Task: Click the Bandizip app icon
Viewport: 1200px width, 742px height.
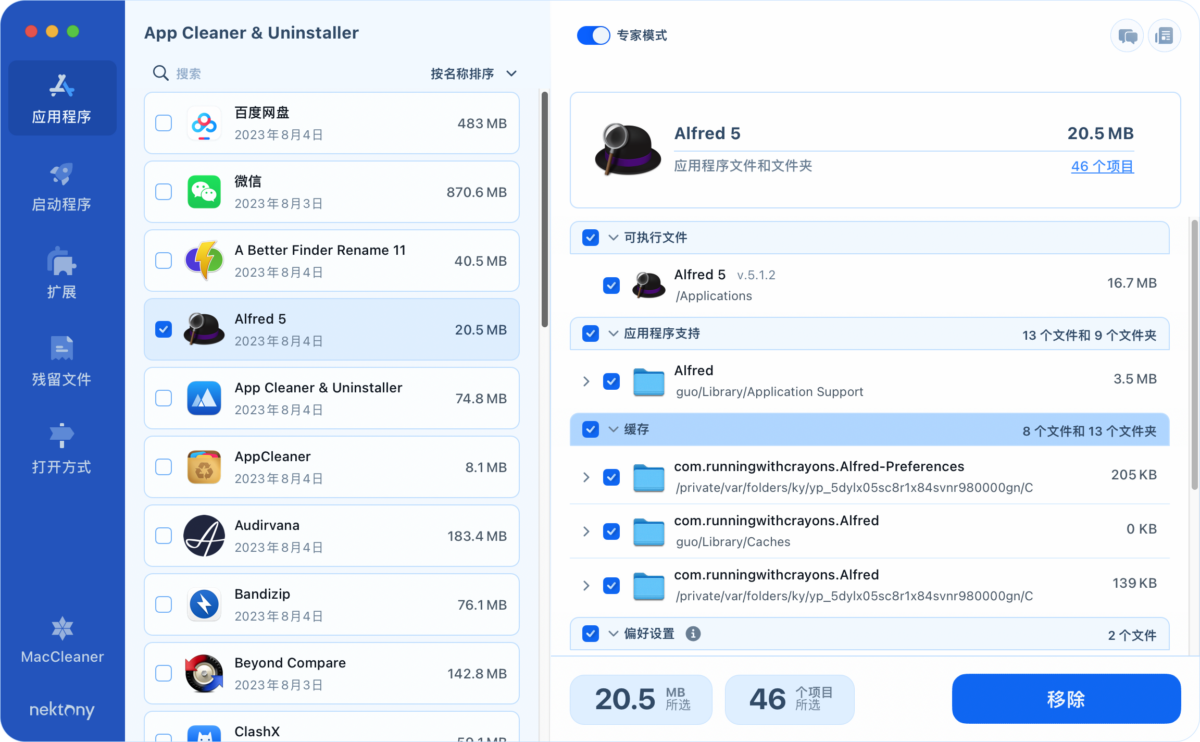Action: (x=204, y=605)
